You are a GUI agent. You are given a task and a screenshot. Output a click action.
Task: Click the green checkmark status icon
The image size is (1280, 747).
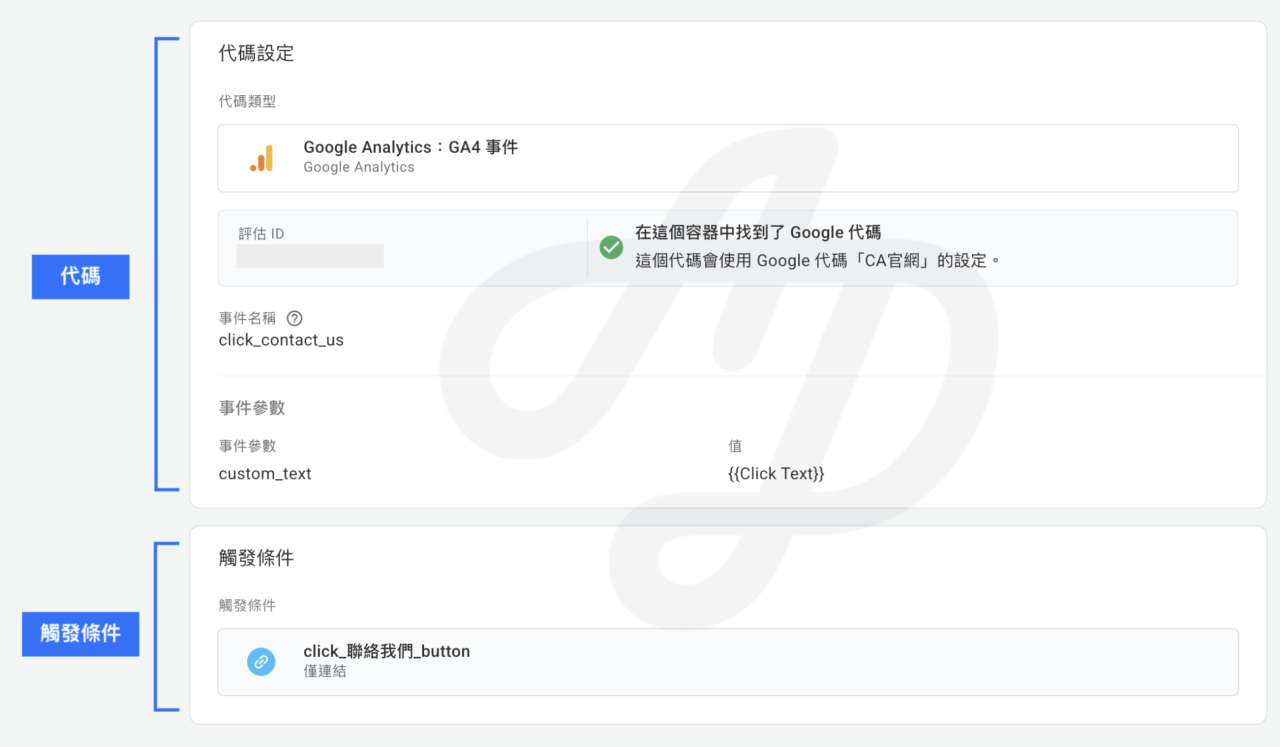click(611, 247)
